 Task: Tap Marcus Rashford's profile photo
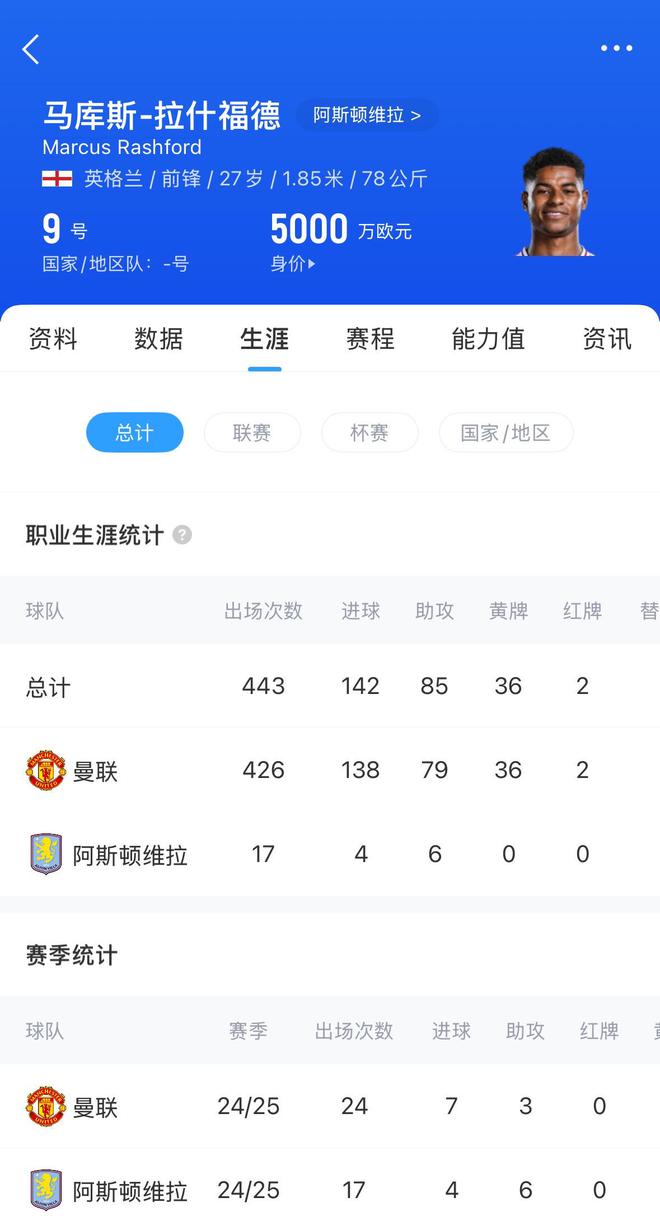coord(556,203)
